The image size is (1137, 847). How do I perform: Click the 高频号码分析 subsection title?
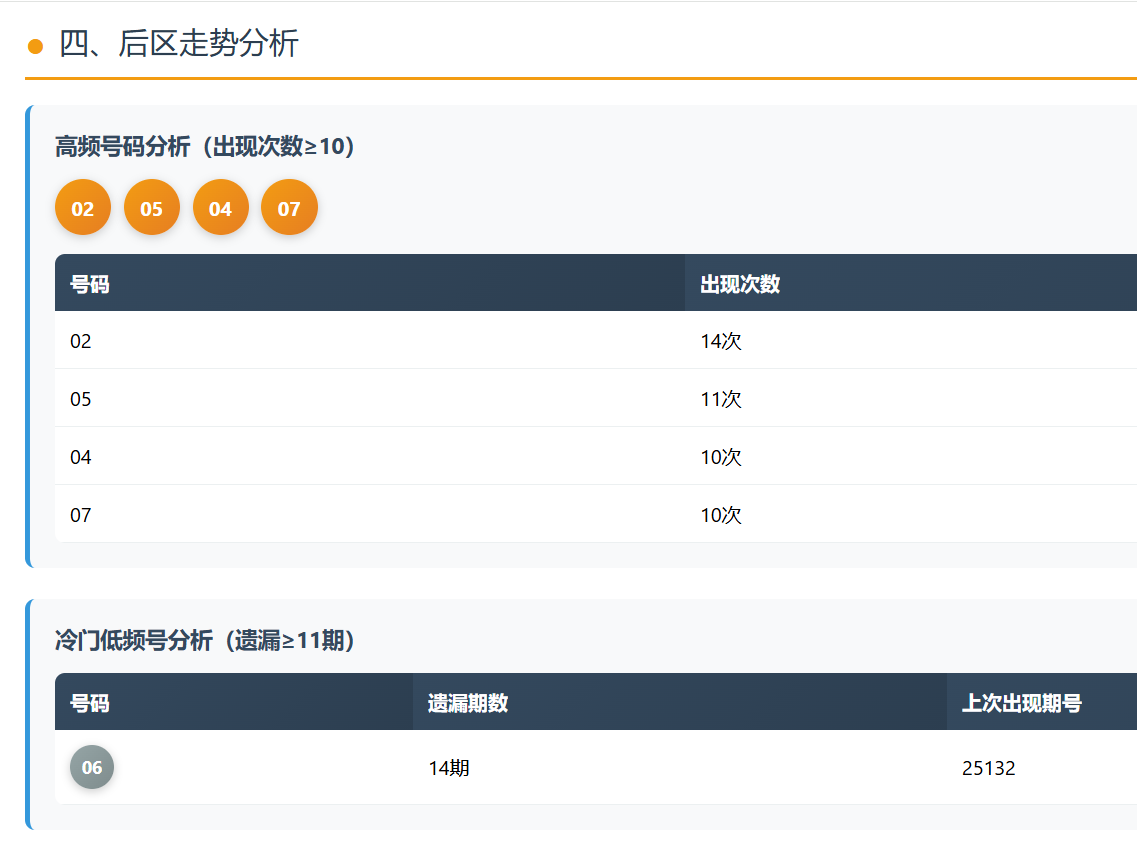(205, 146)
